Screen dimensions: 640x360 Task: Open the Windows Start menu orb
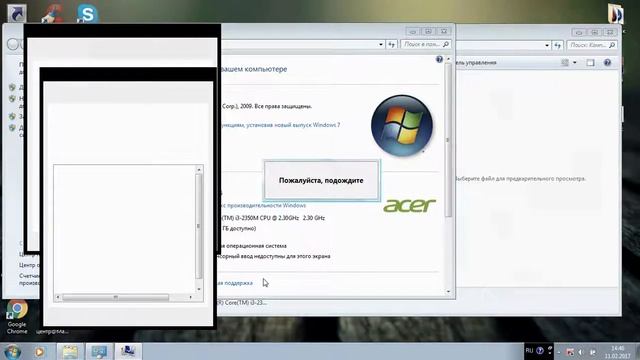coord(12,352)
